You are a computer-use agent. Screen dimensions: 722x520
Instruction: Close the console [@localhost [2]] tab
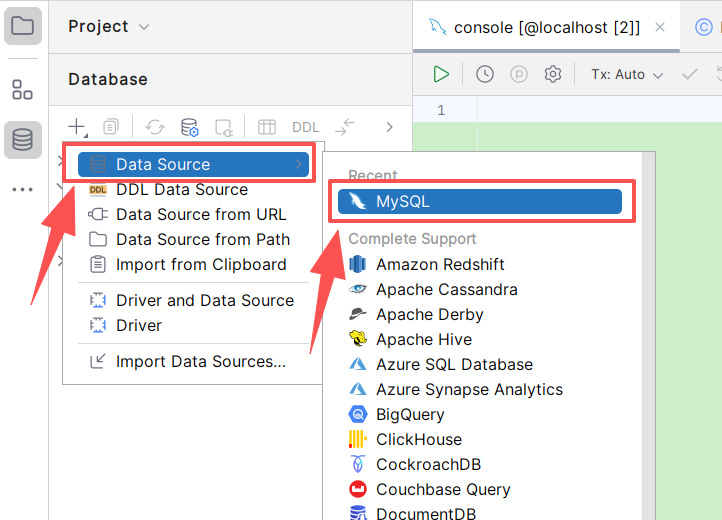[x=660, y=28]
